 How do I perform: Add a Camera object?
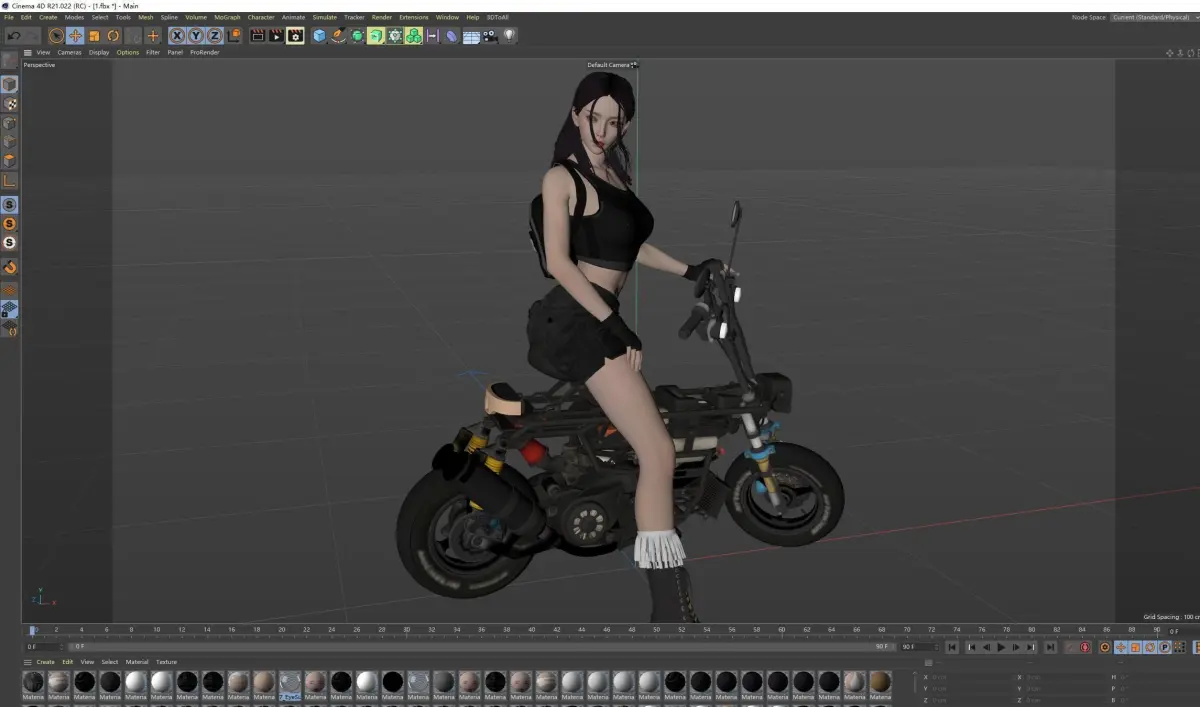pyautogui.click(x=490, y=35)
